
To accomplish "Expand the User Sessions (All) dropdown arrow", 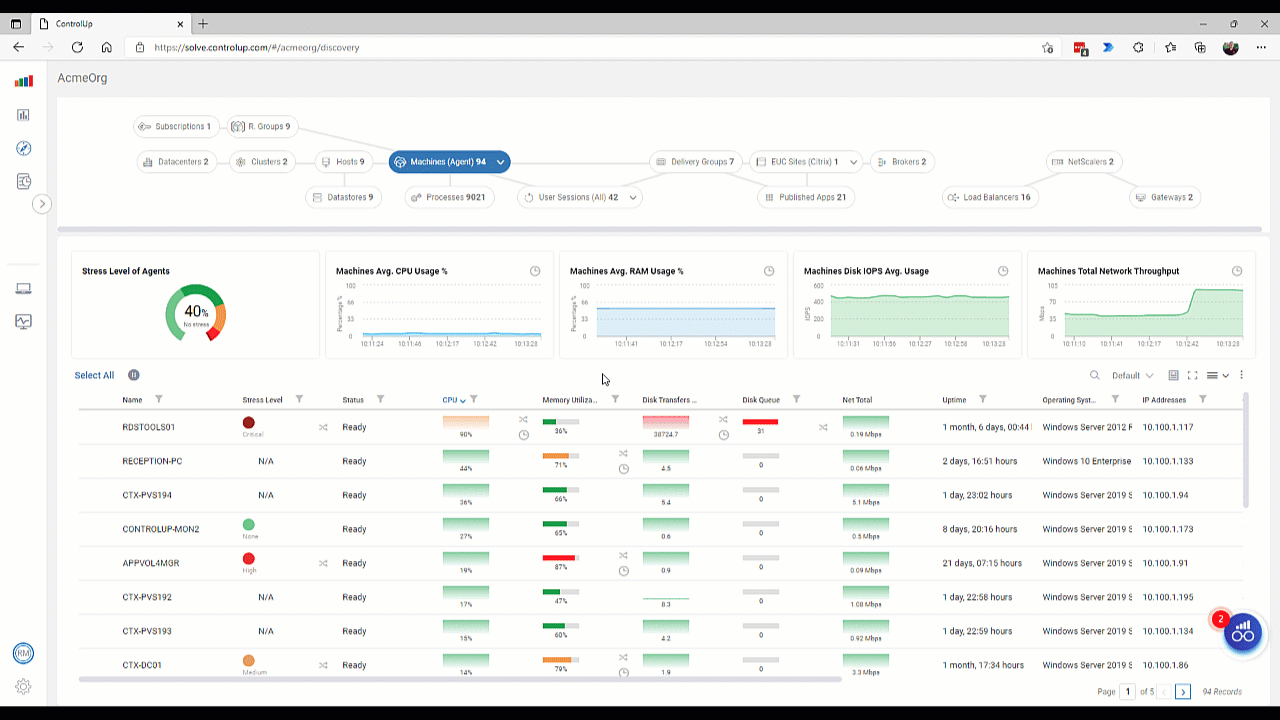I will point(632,198).
